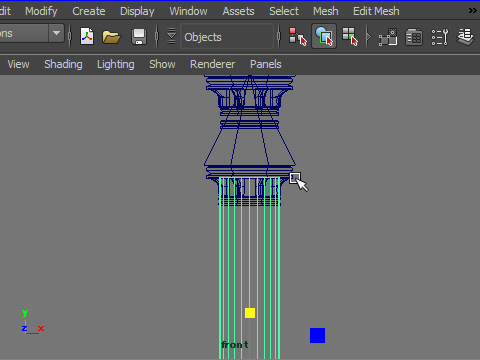The height and width of the screenshot is (360, 480).
Task: Create a new scene with the new file icon
Action: 87,36
